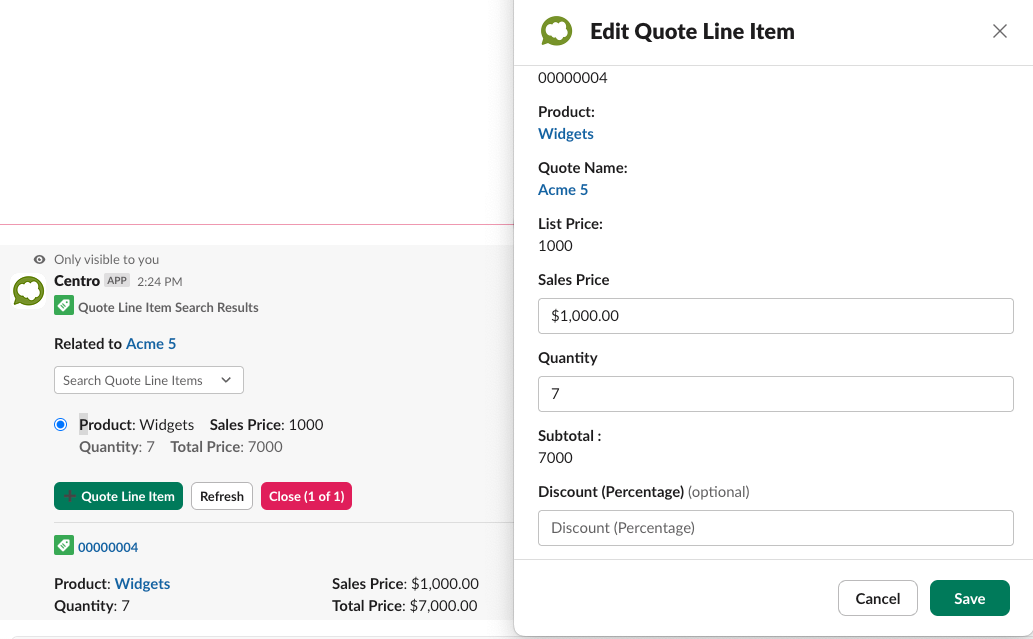
Task: Click the green tag icon beside 00000004
Action: (x=63, y=546)
